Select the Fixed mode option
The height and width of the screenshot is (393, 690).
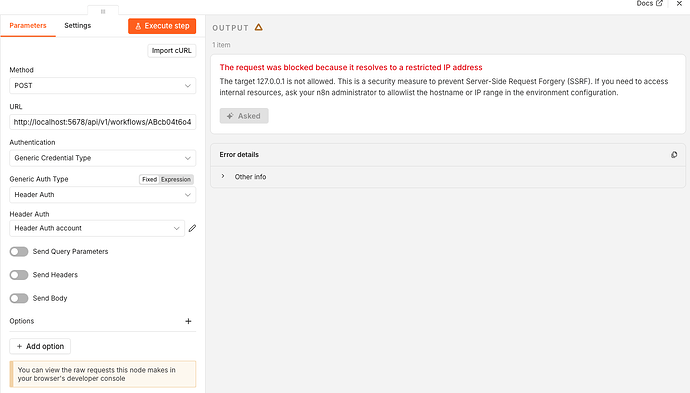(x=149, y=180)
